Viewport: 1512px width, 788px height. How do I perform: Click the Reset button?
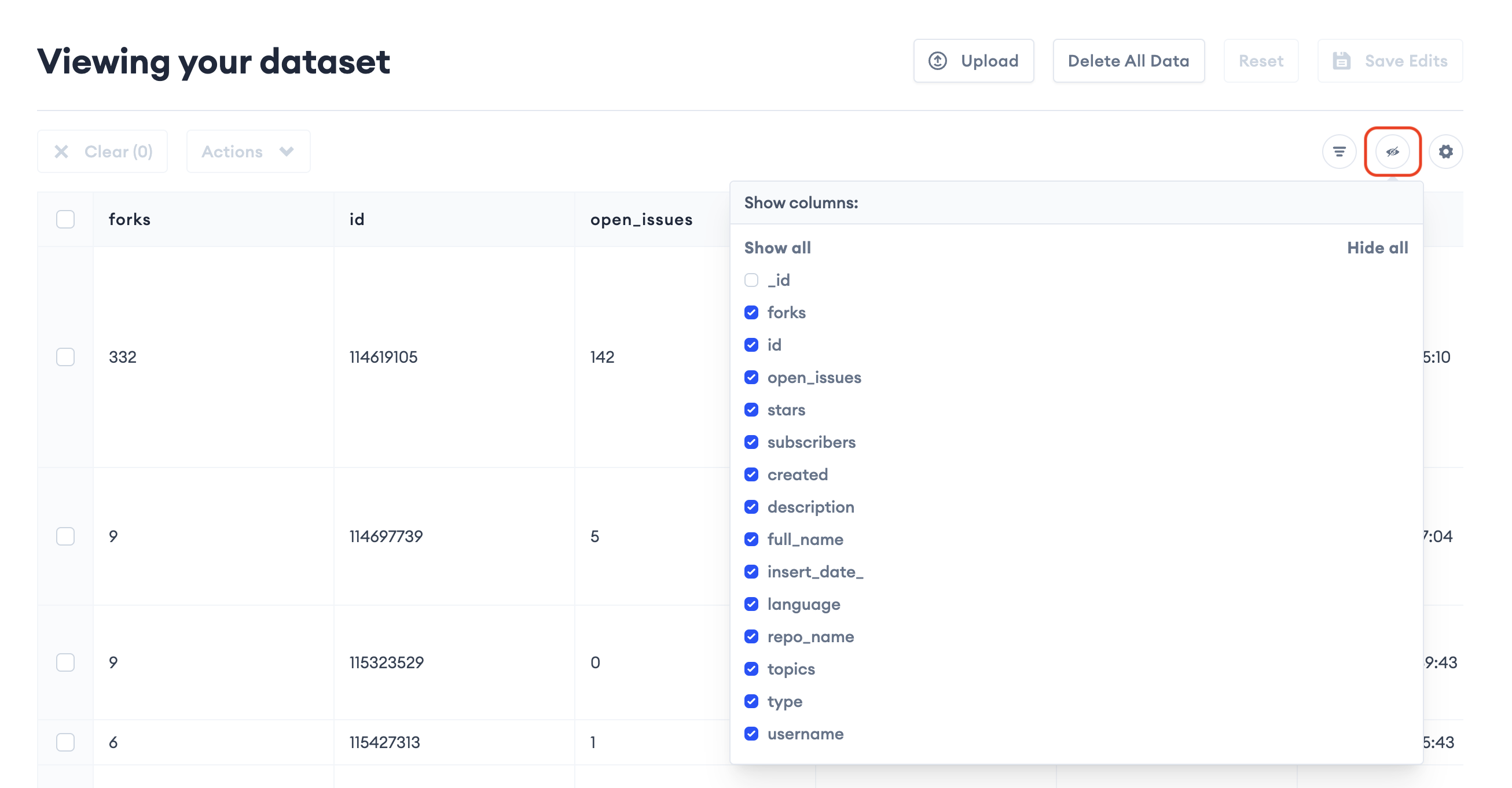point(1260,61)
